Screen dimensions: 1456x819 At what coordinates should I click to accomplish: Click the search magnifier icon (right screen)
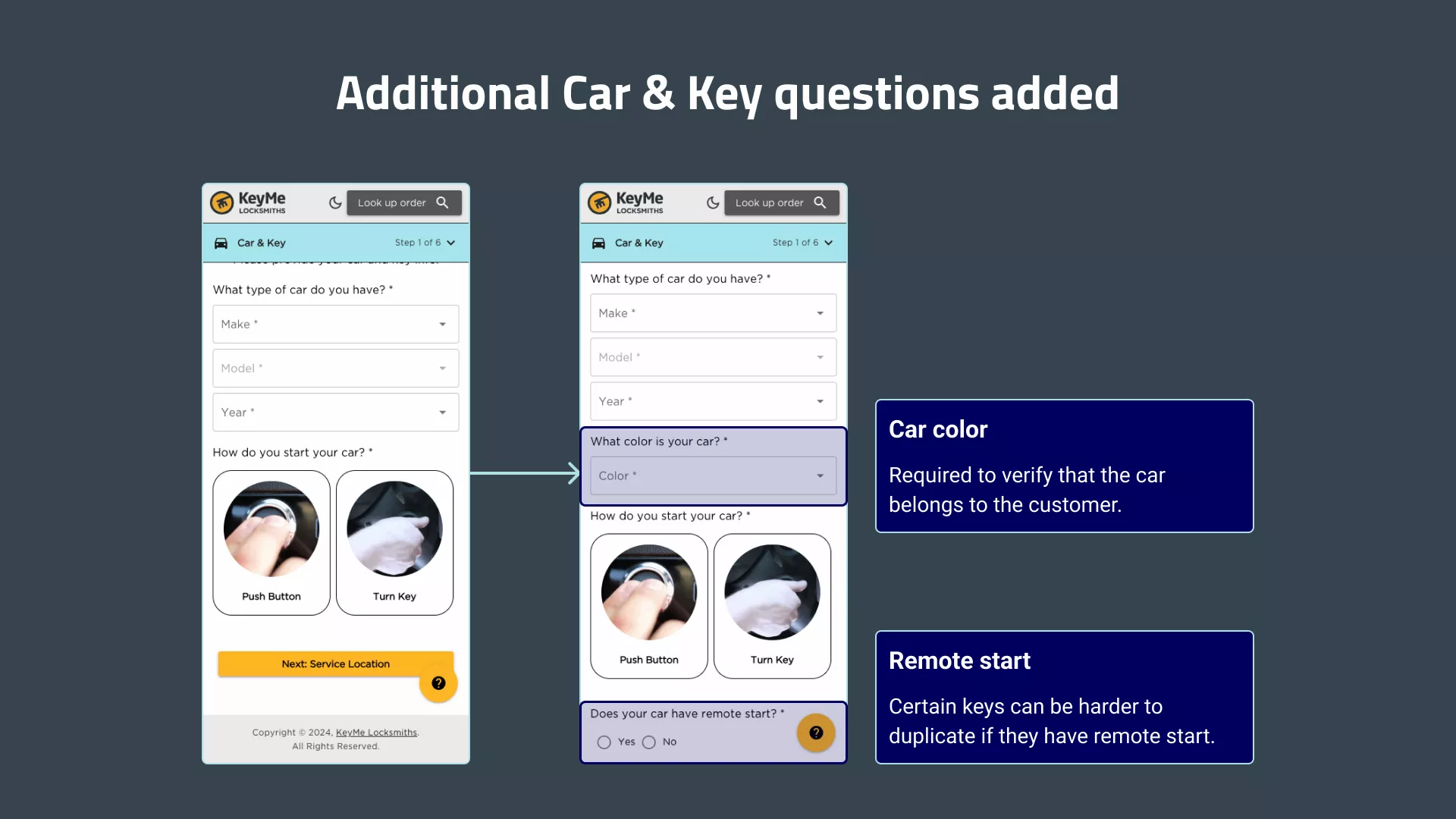point(821,202)
